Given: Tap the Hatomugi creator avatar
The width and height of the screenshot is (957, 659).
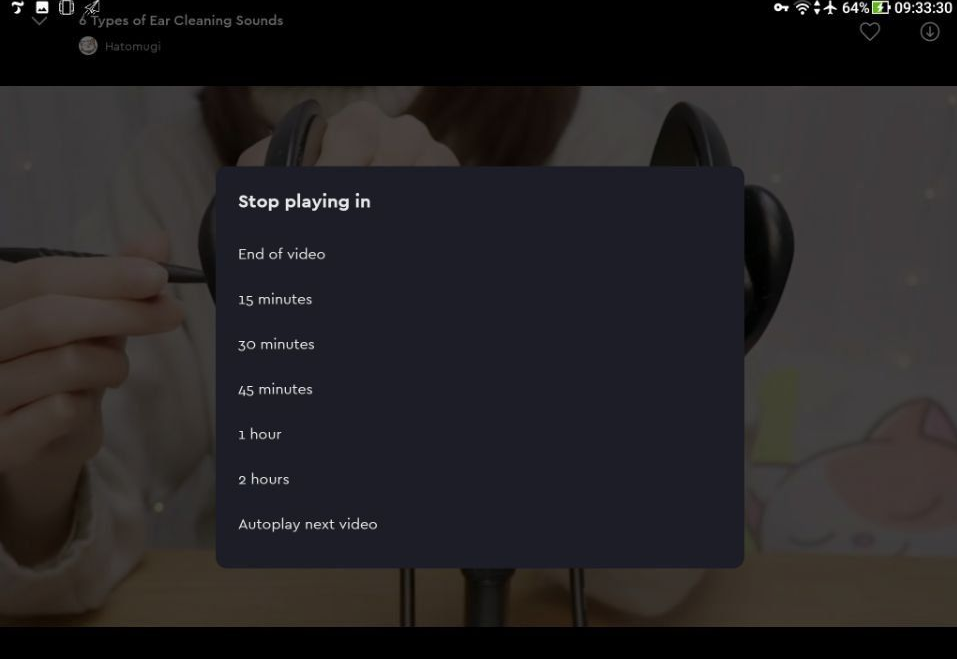Looking at the screenshot, I should 88,46.
